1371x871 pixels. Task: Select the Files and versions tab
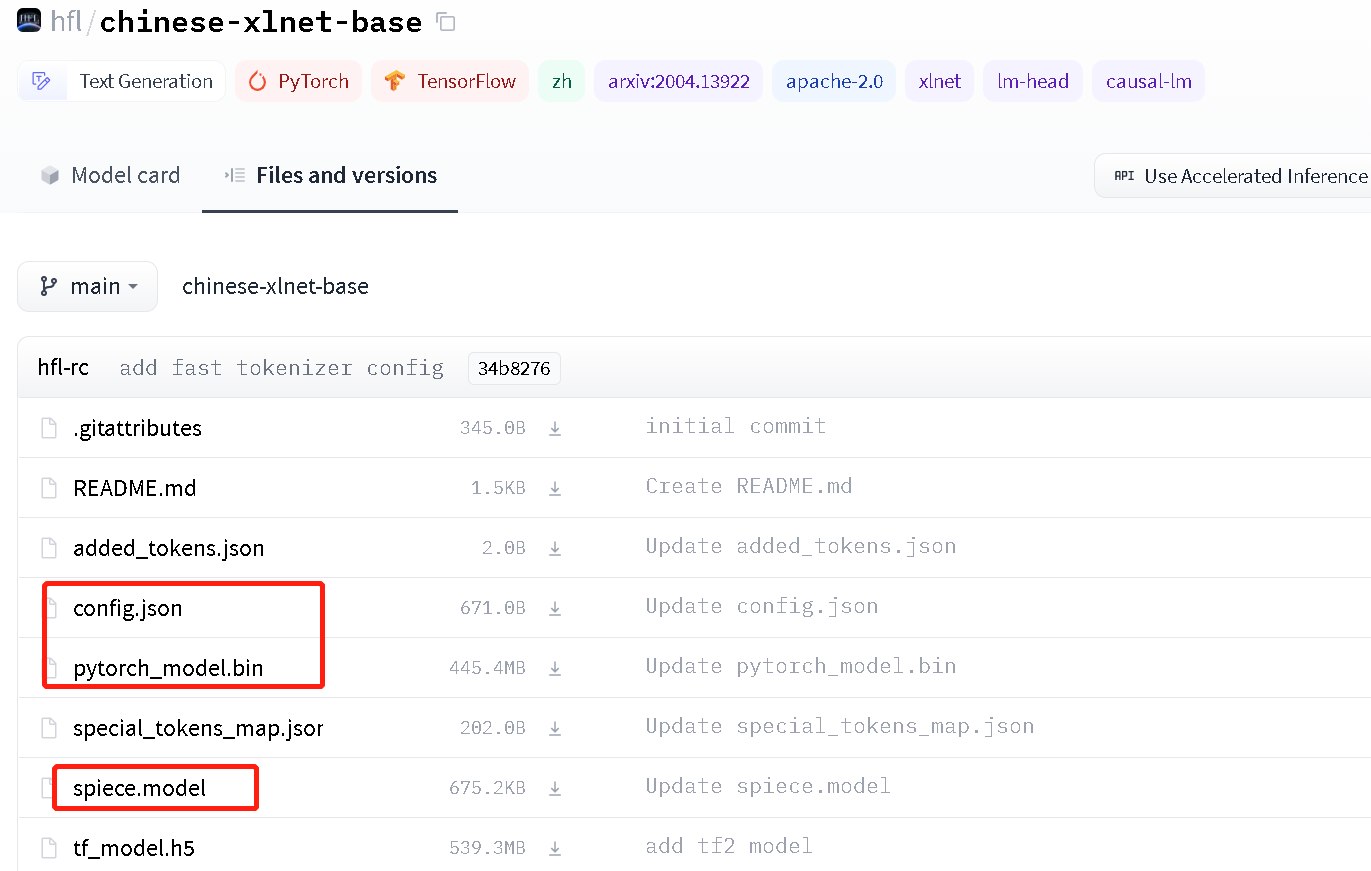[330, 176]
